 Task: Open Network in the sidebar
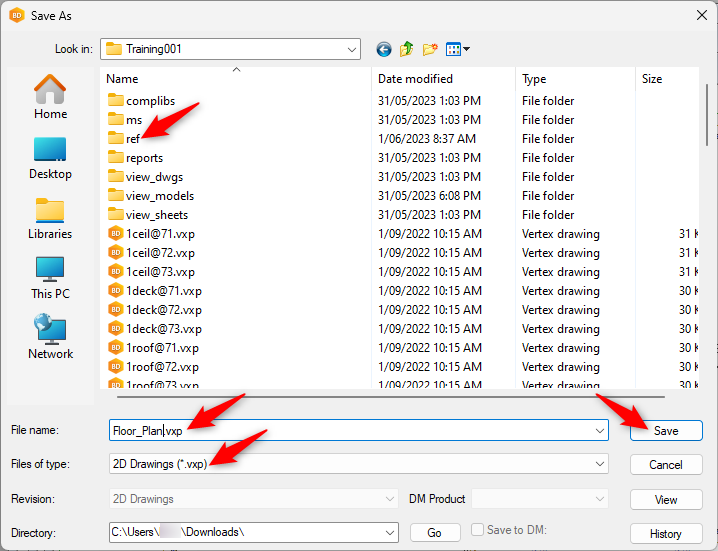tap(50, 337)
